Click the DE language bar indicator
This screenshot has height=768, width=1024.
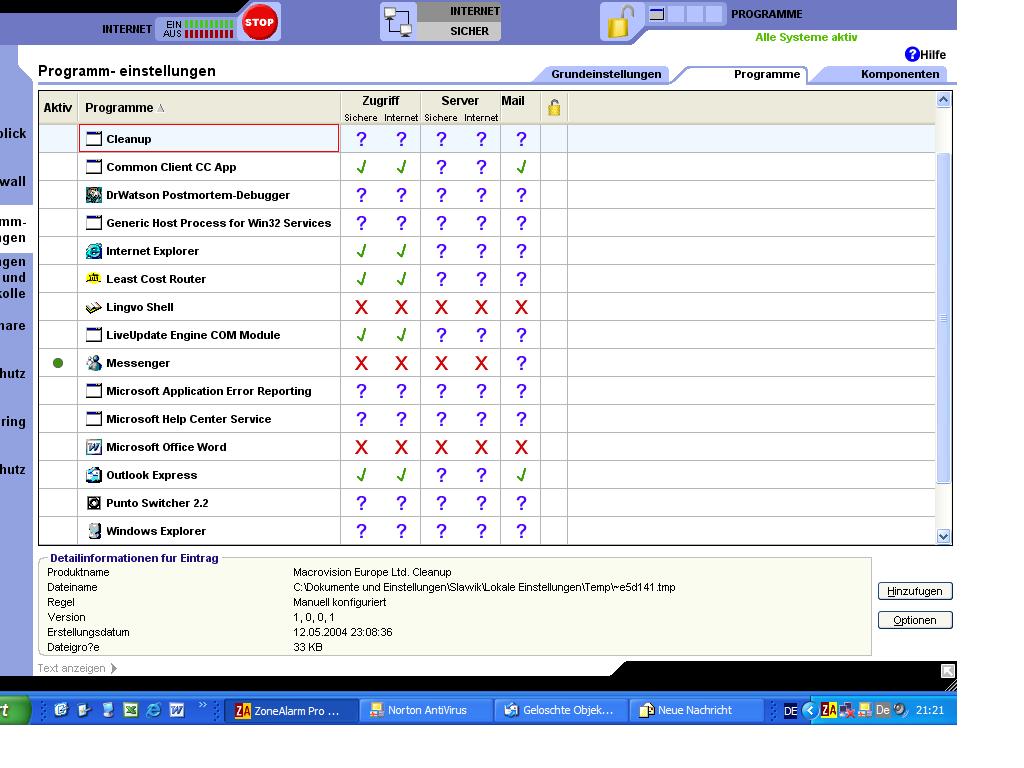(790, 711)
